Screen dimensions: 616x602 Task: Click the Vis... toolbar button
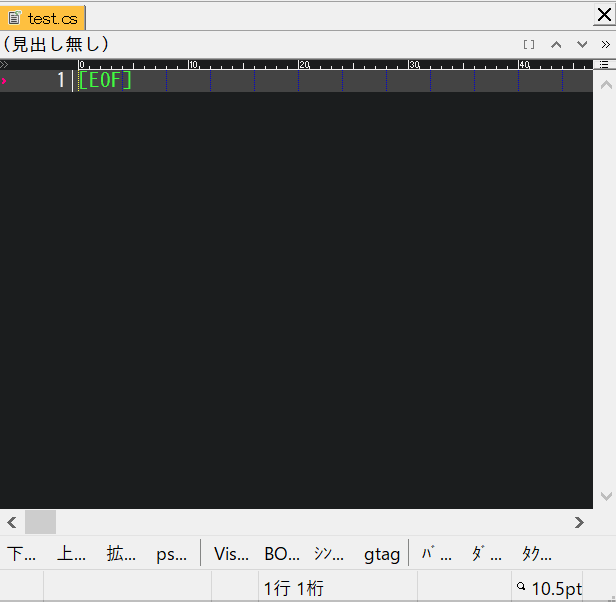pos(231,554)
